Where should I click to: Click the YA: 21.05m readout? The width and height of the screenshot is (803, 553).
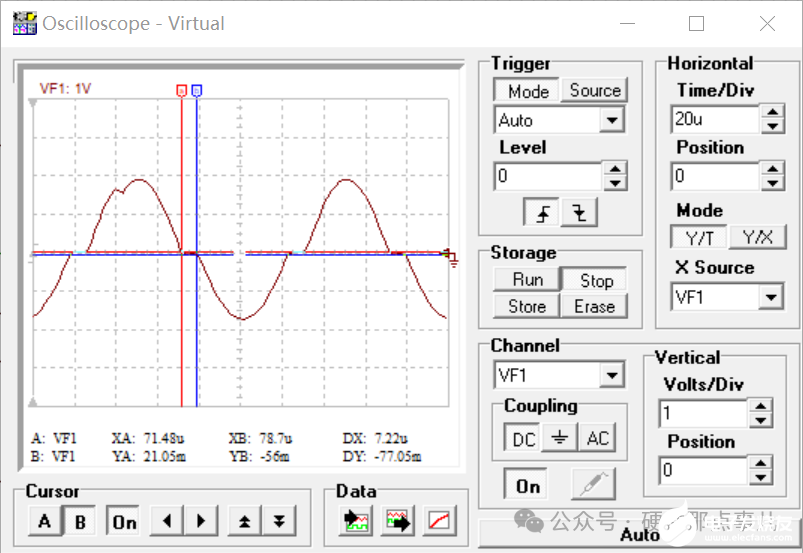click(x=149, y=456)
